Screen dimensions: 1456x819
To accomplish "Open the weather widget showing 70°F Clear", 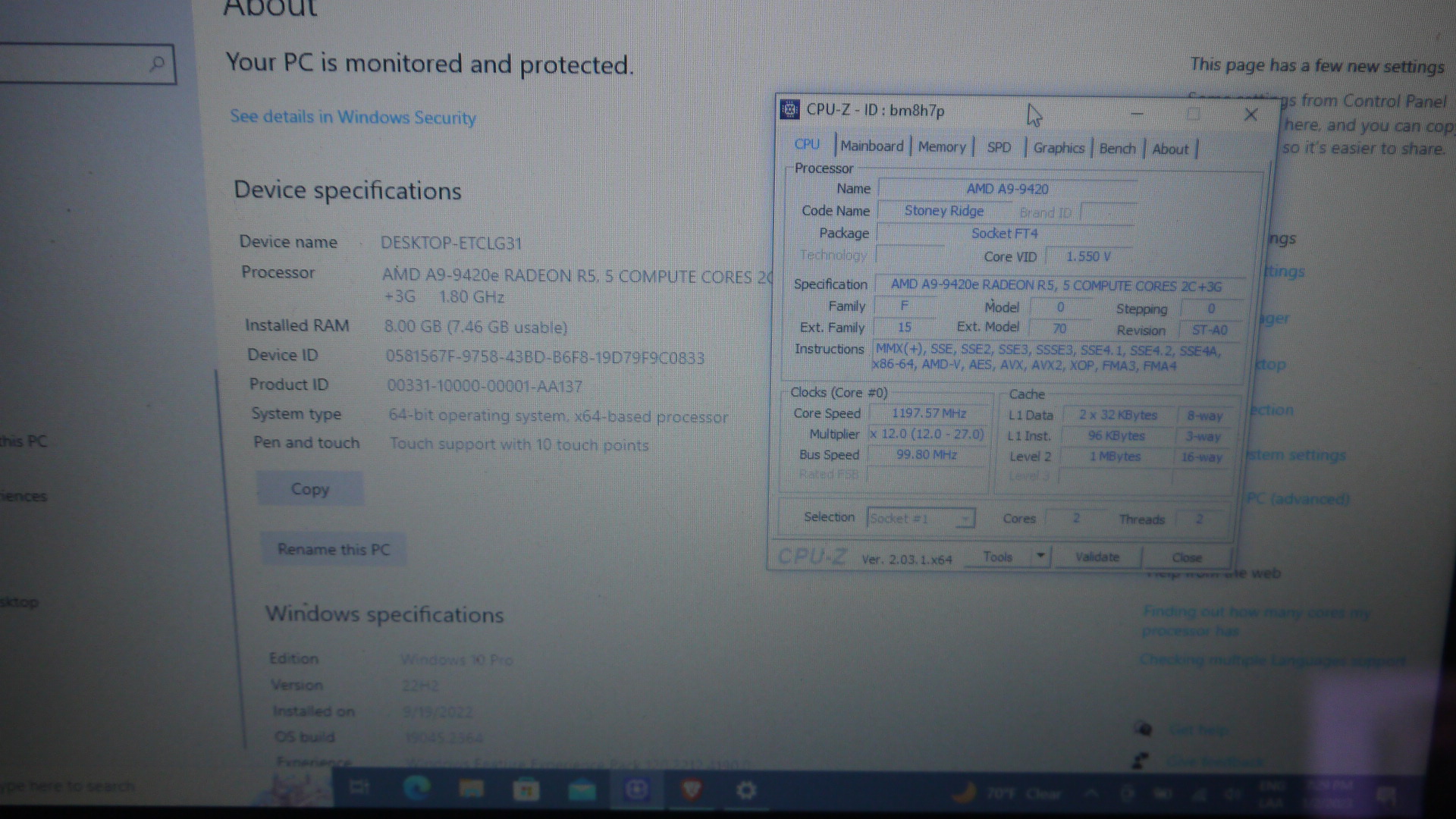I will 1006,794.
